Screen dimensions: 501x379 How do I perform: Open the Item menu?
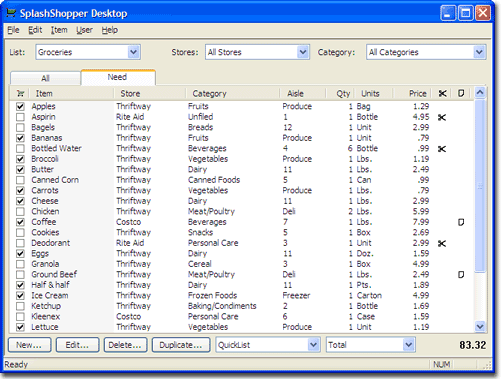tap(59, 30)
